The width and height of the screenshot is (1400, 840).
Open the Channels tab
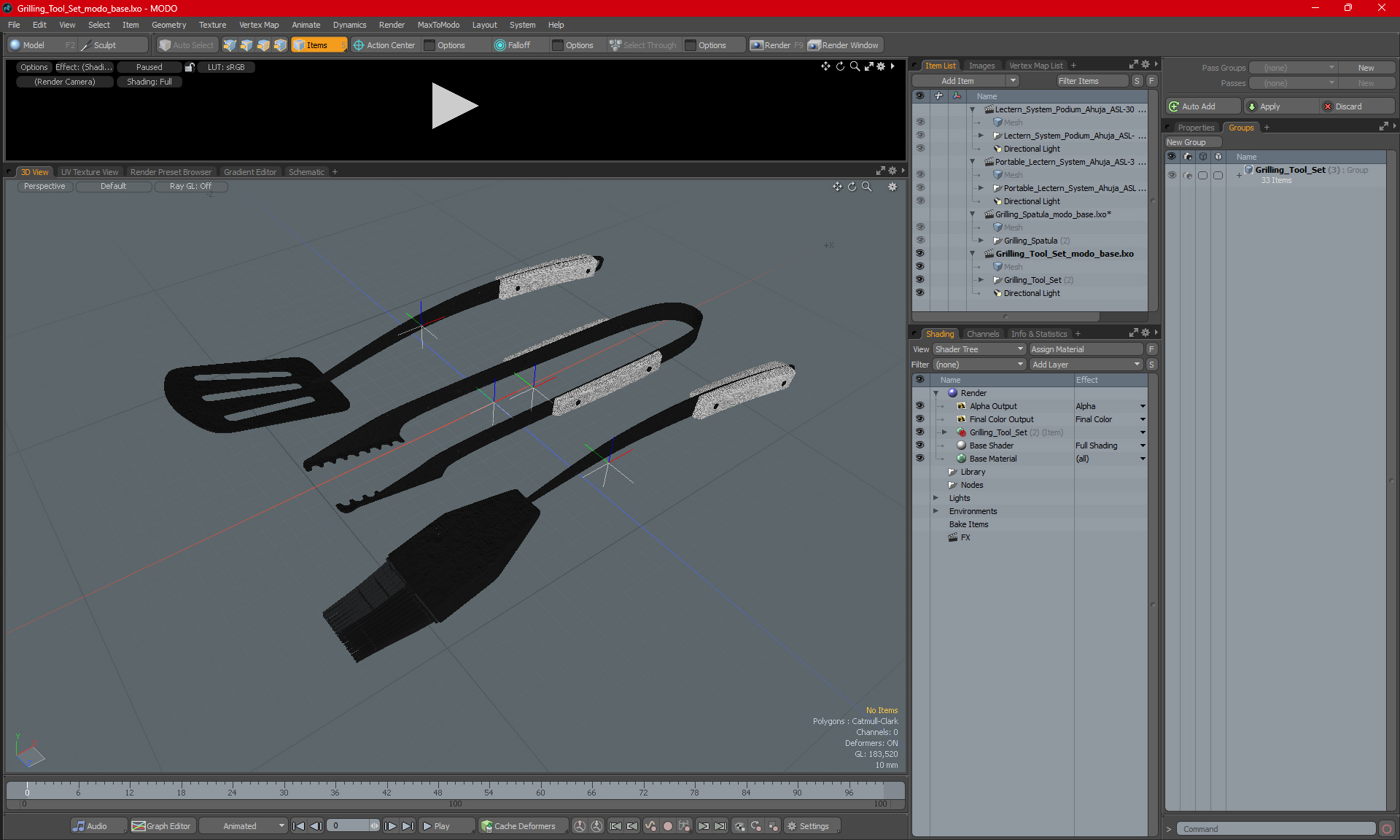[x=983, y=334]
